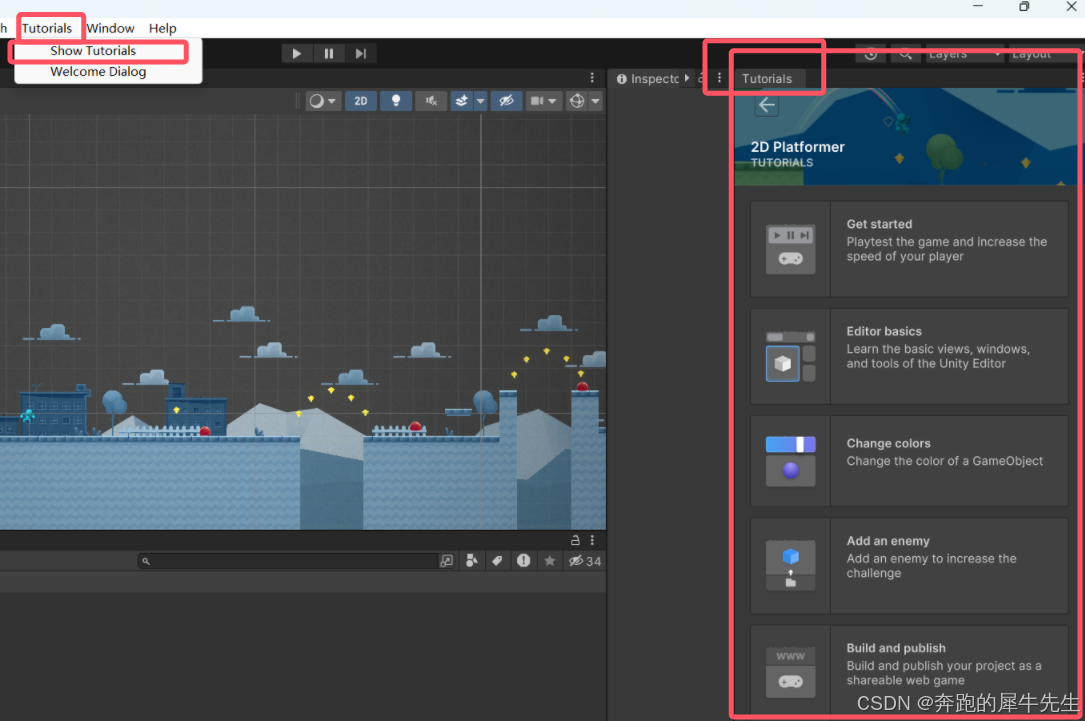
Task: Start Play mode with the Play button
Action: point(296,53)
